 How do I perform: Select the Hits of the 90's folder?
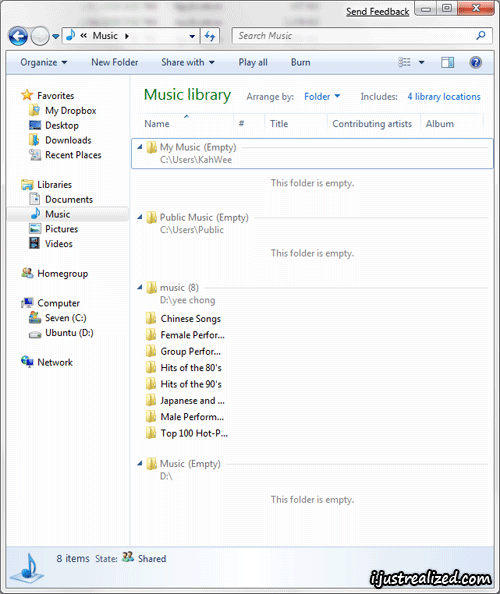click(183, 384)
